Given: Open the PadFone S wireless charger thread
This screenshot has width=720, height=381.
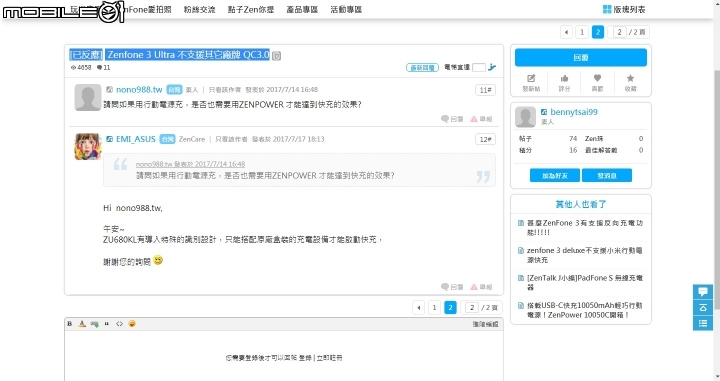Looking at the screenshot, I should [x=585, y=282].
